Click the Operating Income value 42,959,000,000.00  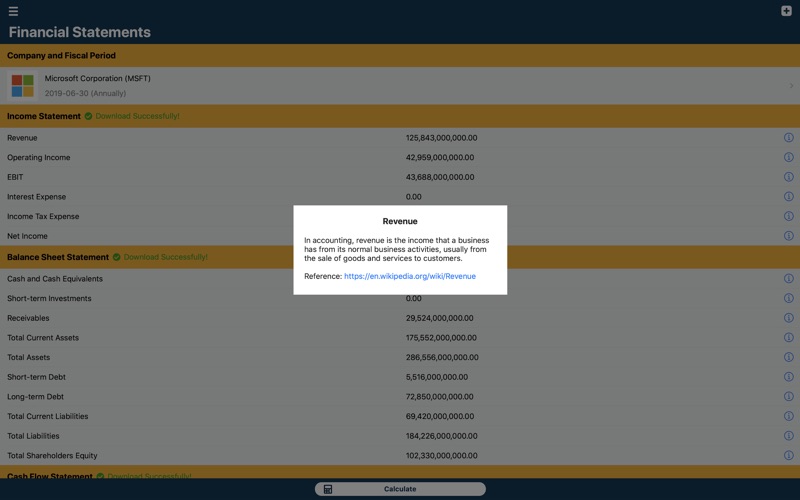(440, 157)
